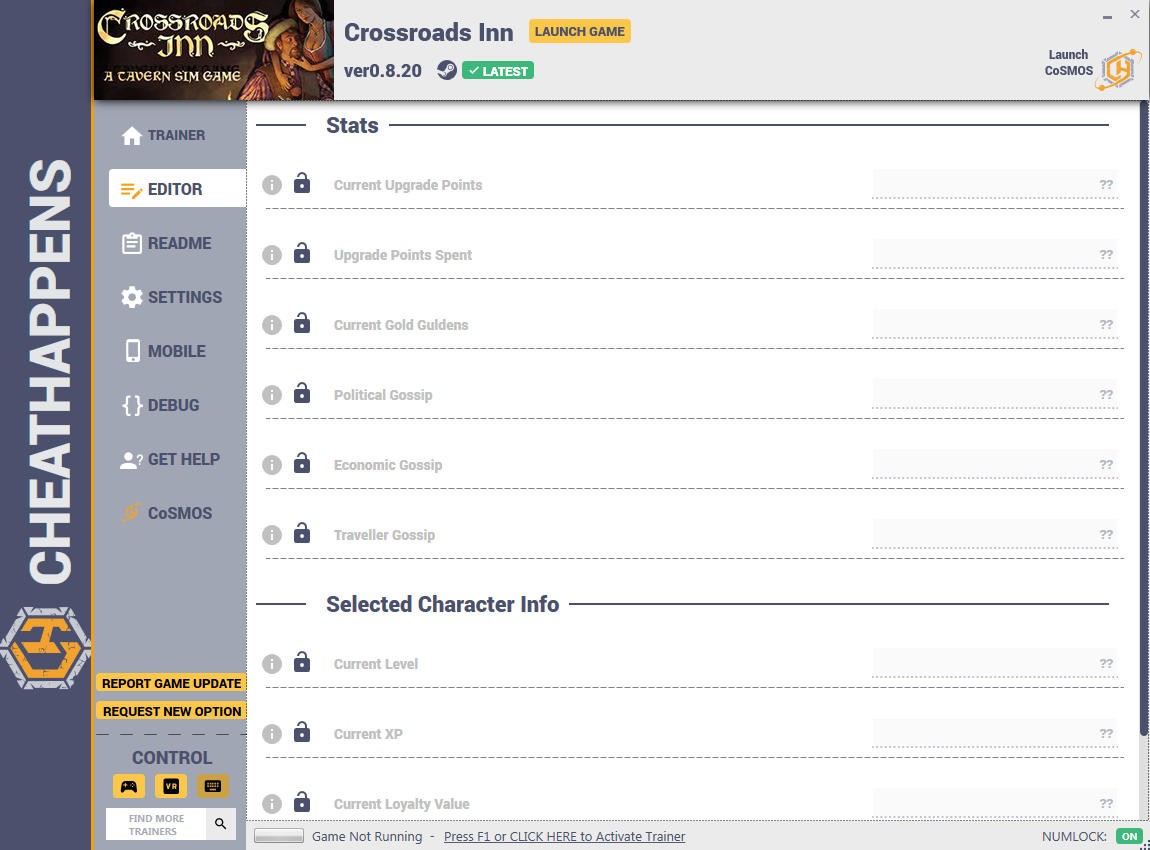1150x850 pixels.
Task: Click Request New Option button
Action: click(x=172, y=711)
